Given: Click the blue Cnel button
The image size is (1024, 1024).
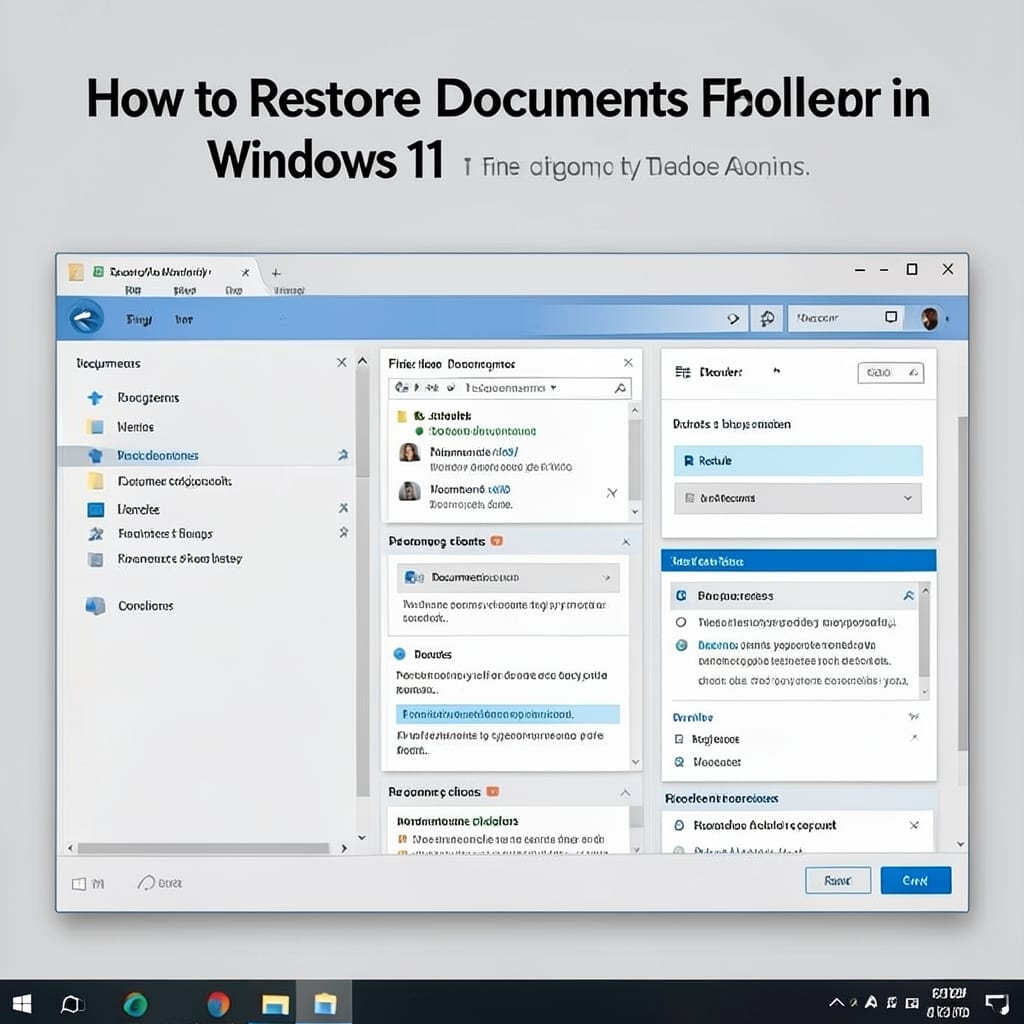Looking at the screenshot, I should [916, 880].
